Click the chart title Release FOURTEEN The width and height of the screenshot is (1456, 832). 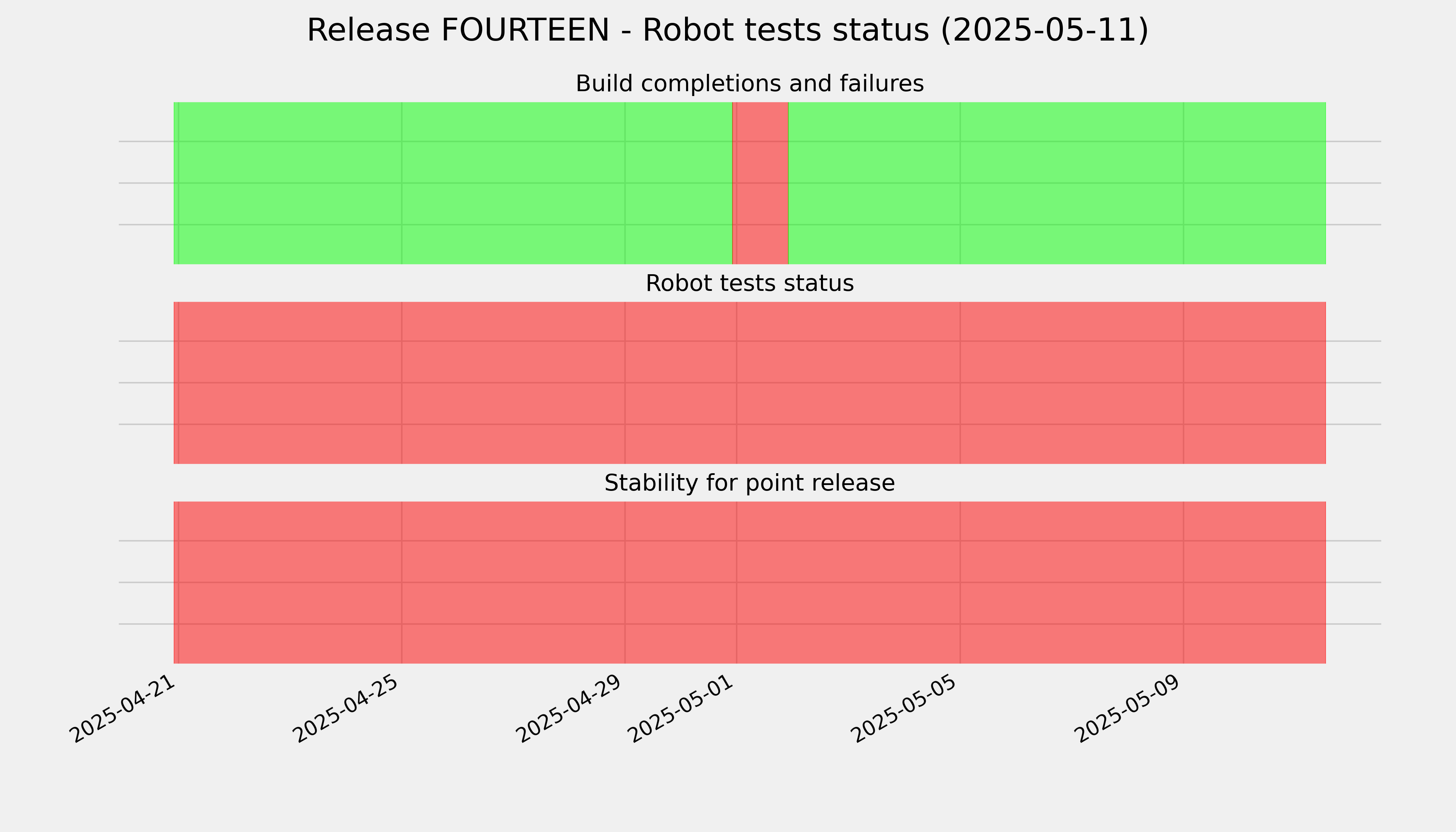tap(727, 30)
